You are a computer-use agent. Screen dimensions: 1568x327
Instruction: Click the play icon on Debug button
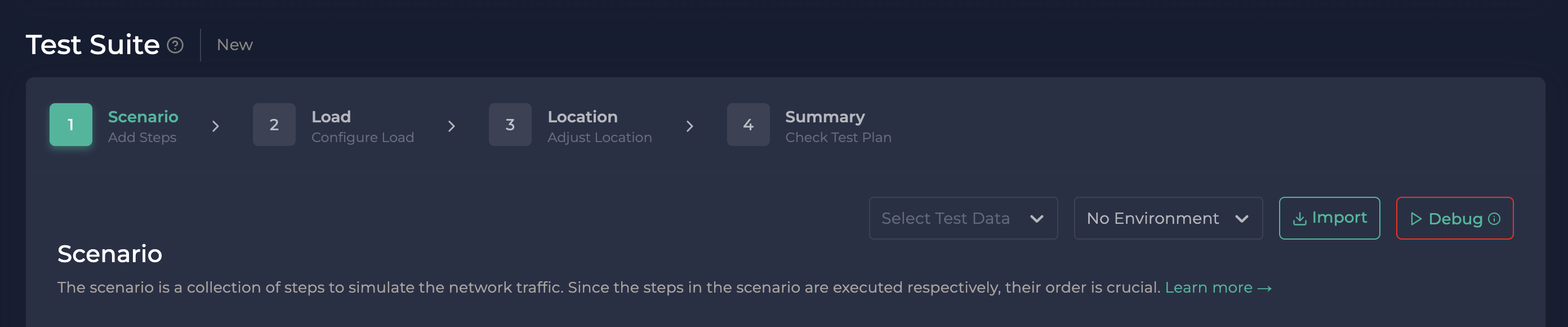coord(1416,219)
